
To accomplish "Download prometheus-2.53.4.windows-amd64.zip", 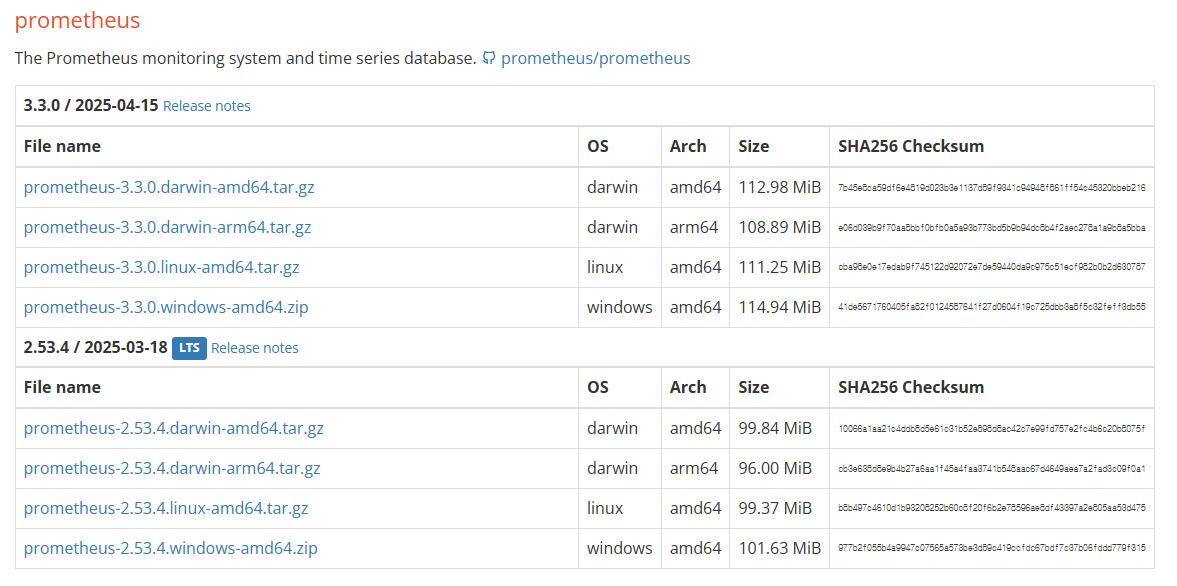I will 170,548.
